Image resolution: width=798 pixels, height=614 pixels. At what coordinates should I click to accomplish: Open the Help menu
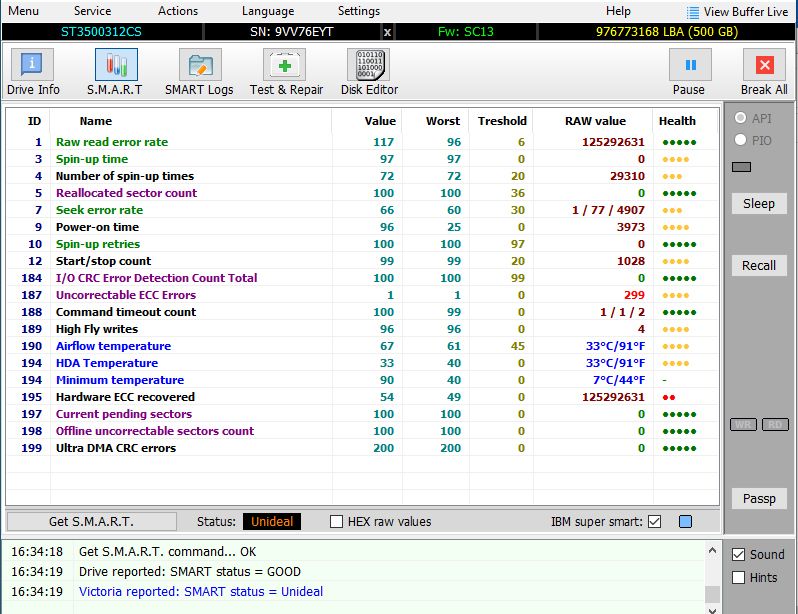618,11
